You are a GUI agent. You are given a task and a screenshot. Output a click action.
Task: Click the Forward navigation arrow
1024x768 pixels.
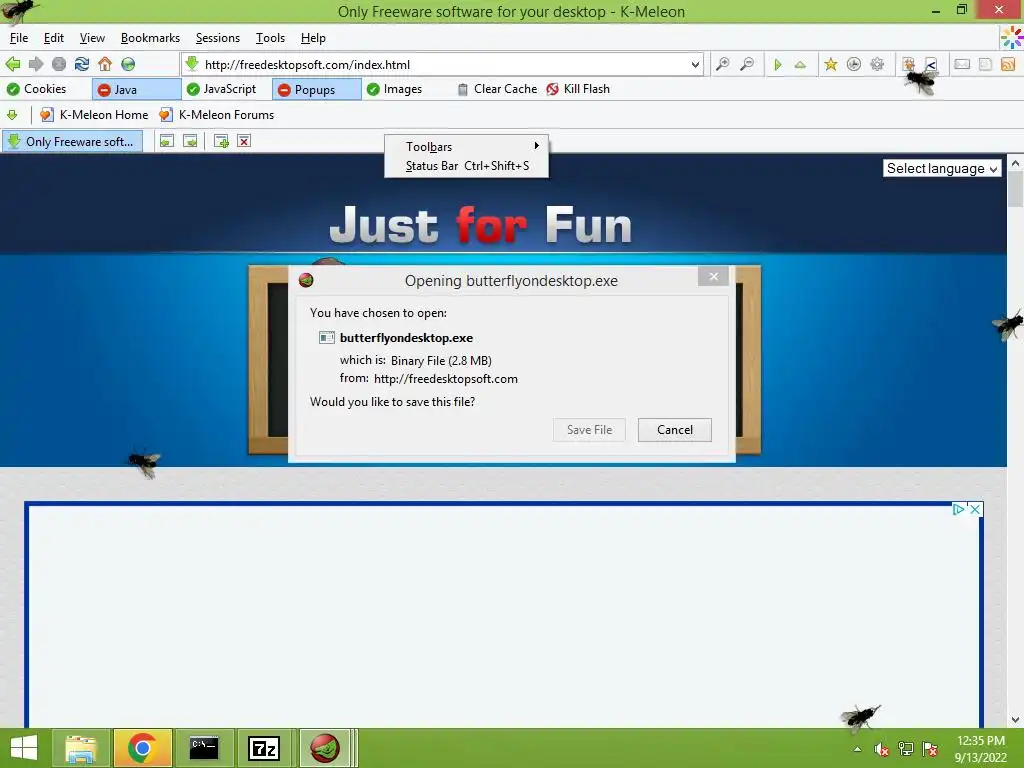coord(36,64)
